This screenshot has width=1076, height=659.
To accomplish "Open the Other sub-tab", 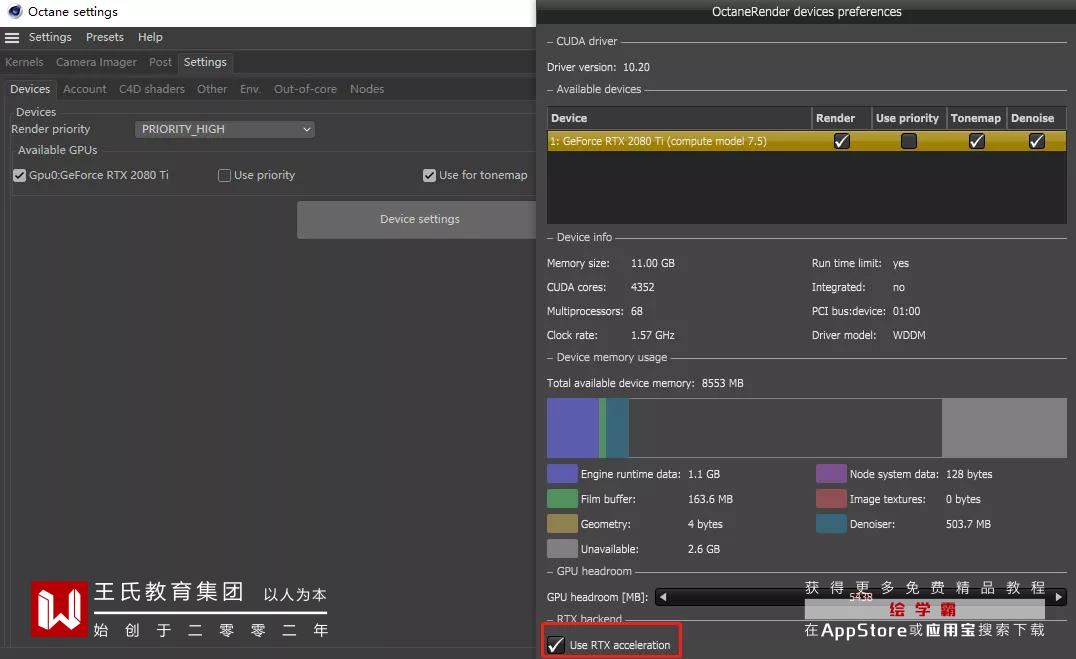I will pos(212,89).
